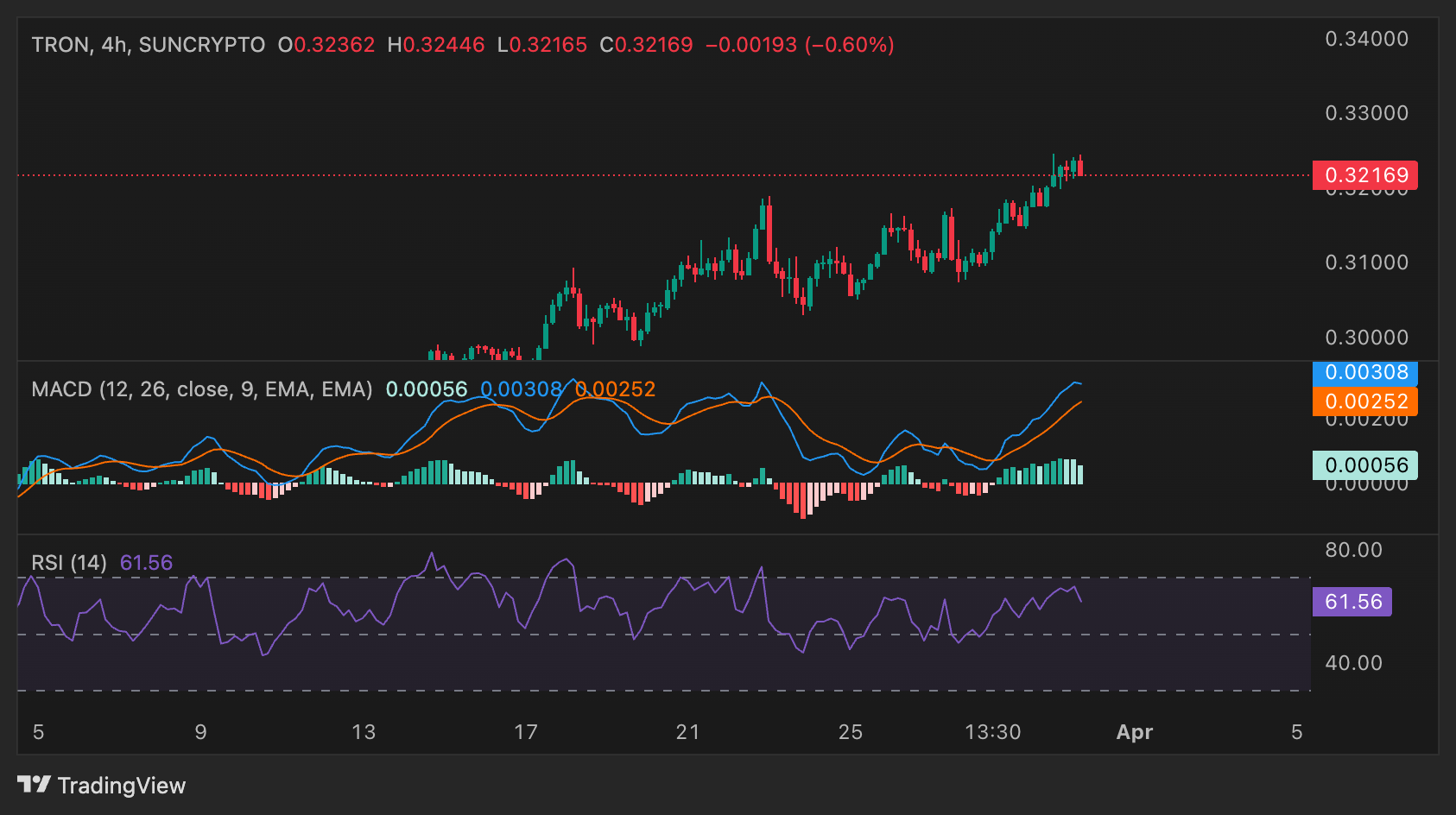Click the blue 0.00308 MACD axis tag

point(1364,373)
